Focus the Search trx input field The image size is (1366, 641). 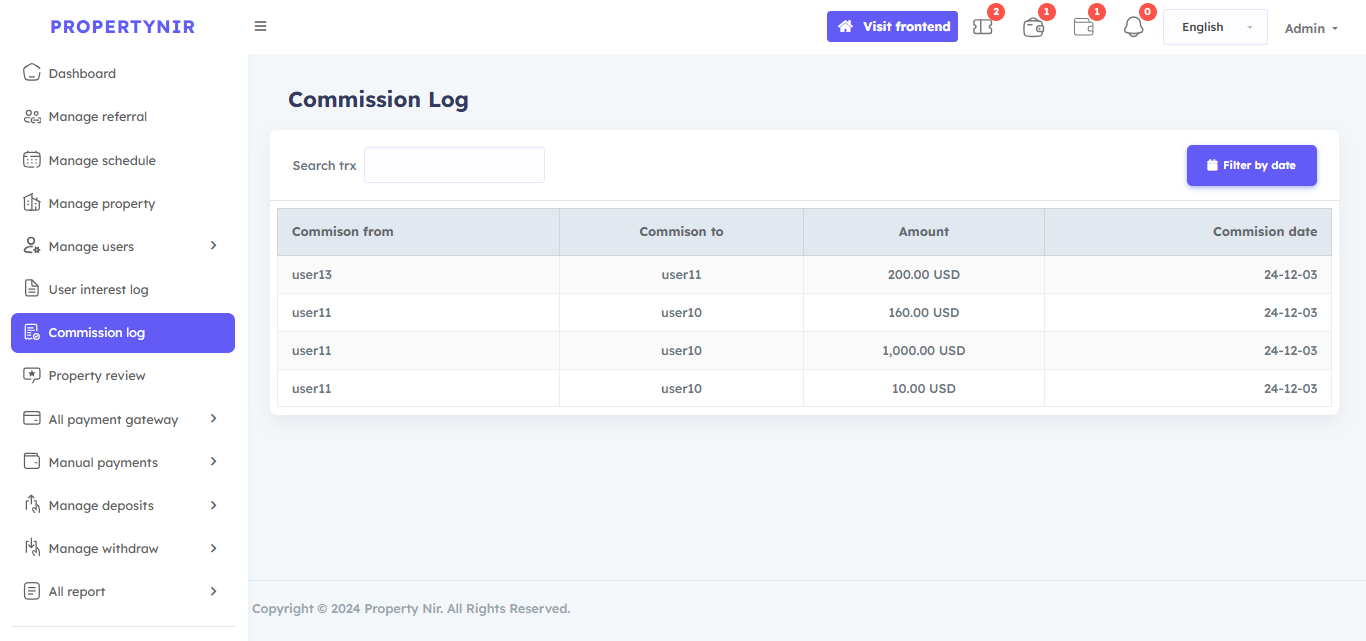454,165
